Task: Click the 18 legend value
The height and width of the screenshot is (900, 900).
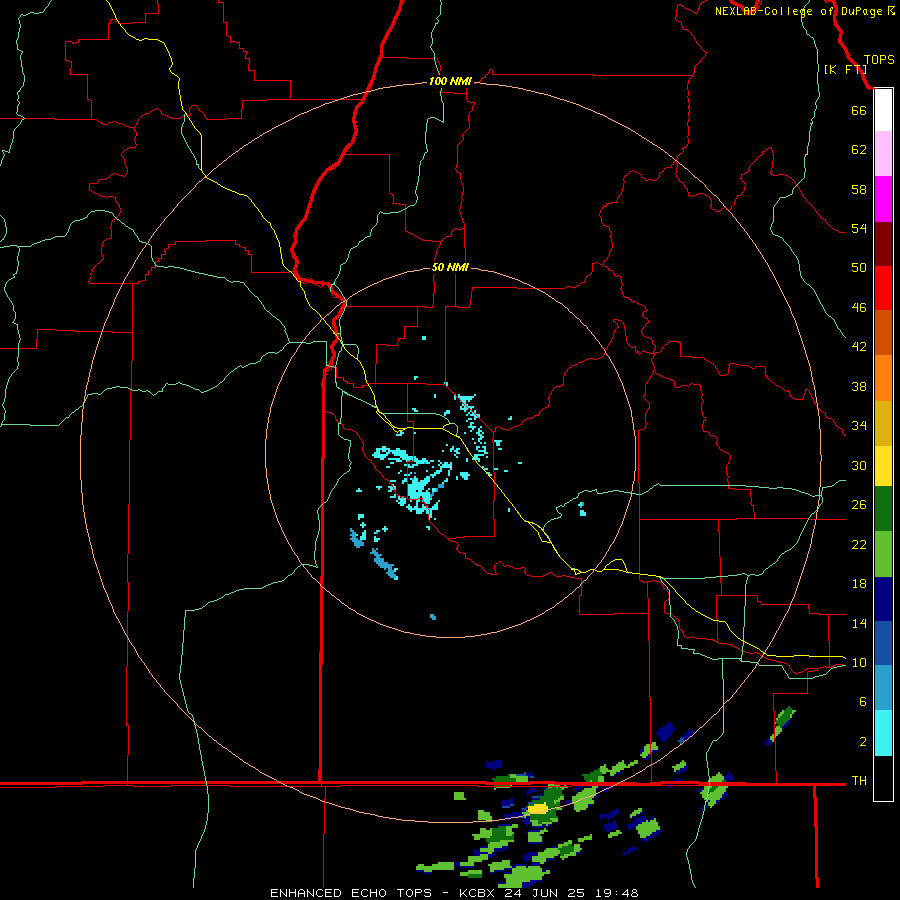Action: 859,584
